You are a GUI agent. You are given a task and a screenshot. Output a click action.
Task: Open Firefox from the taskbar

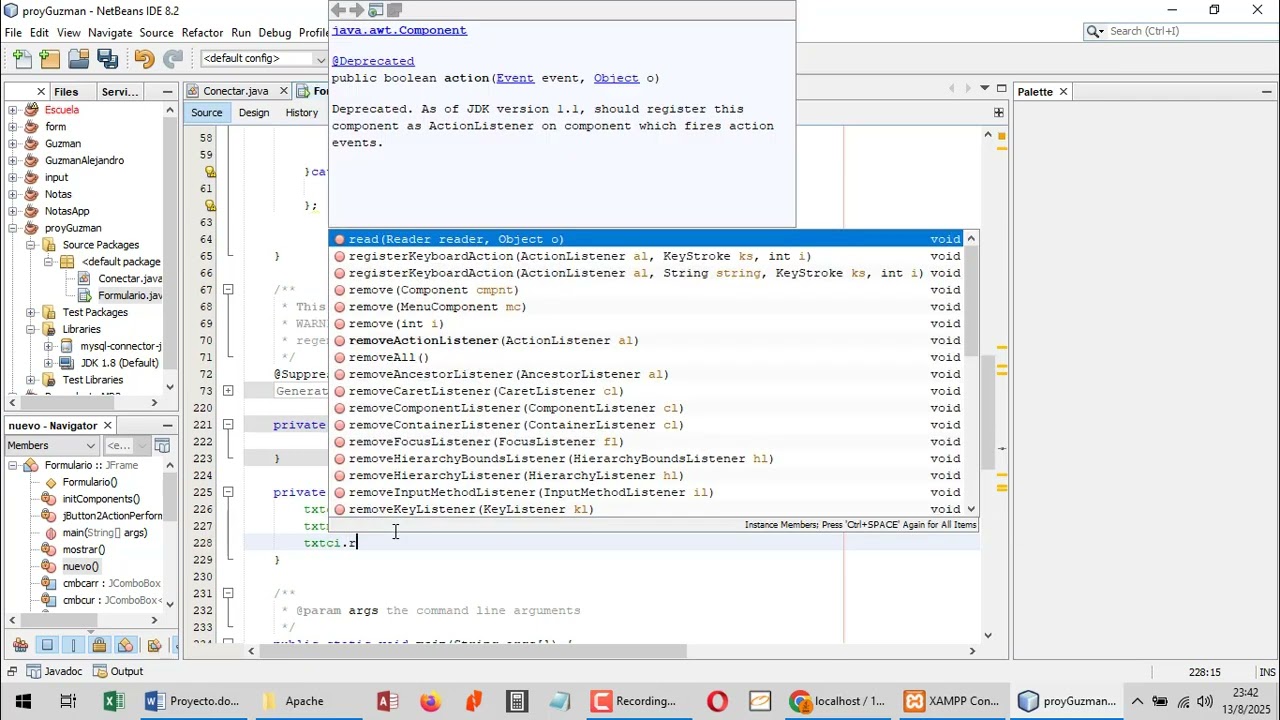(x=430, y=701)
